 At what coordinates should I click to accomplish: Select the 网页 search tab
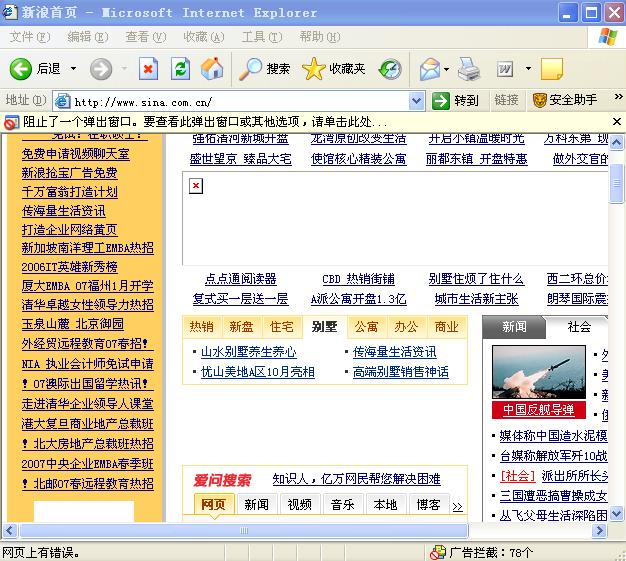point(213,505)
